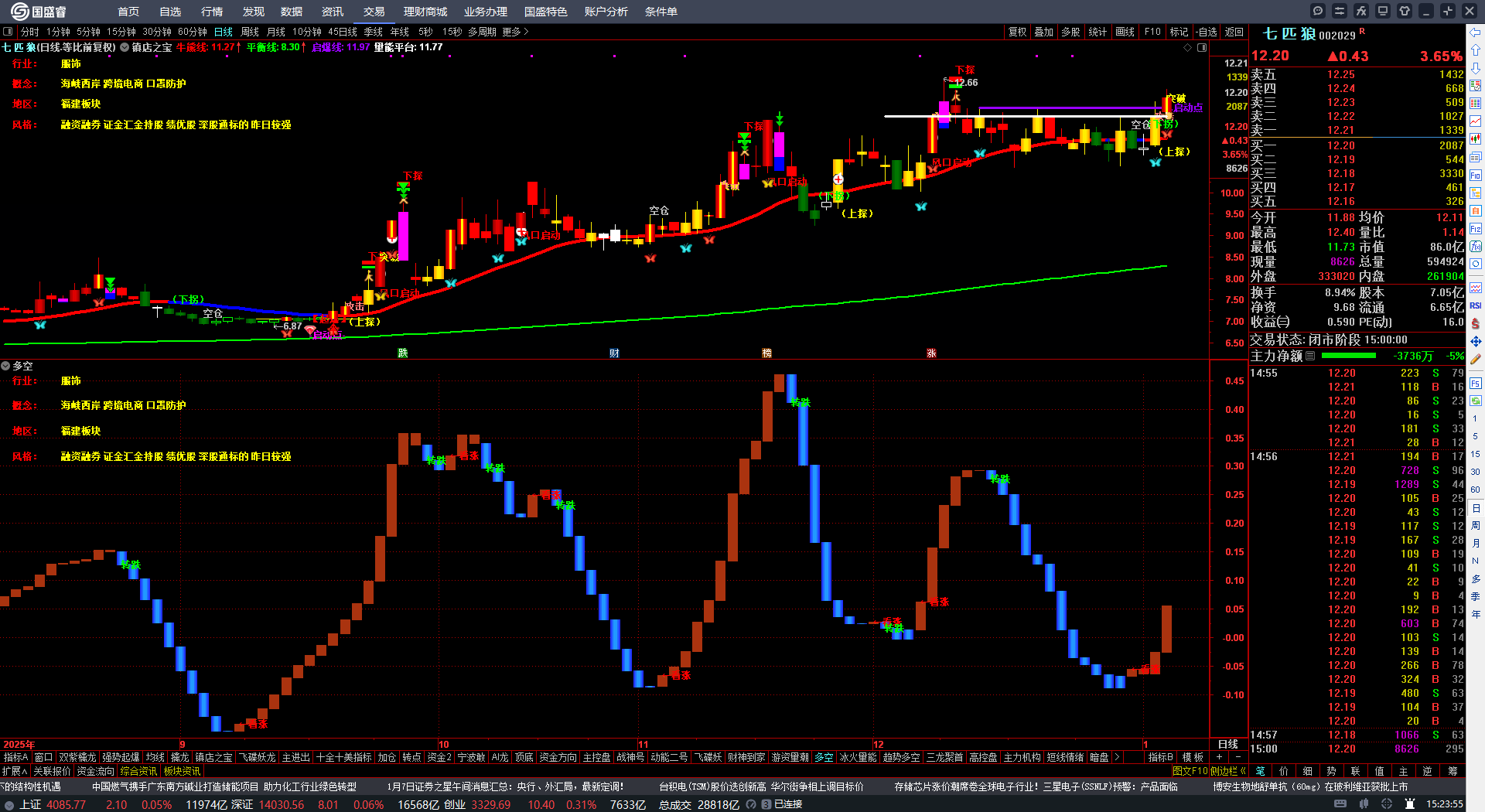Viewport: 1485px width, 812px height.
Task: Open the candlestick chart icon in right sidebar
Action: 1476,139
